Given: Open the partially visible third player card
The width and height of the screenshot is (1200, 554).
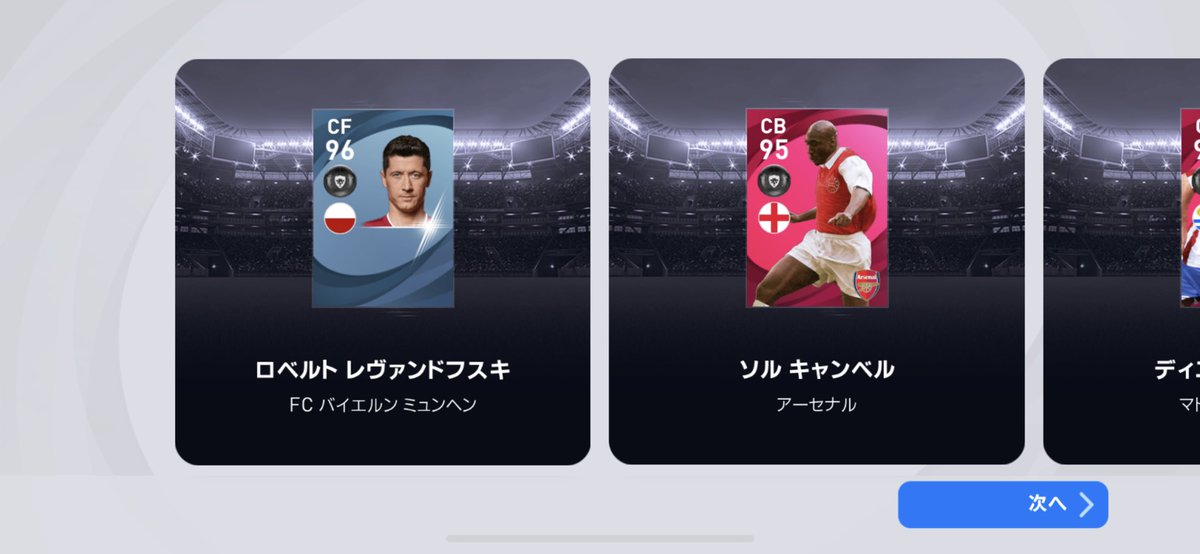Looking at the screenshot, I should pyautogui.click(x=1189, y=208).
